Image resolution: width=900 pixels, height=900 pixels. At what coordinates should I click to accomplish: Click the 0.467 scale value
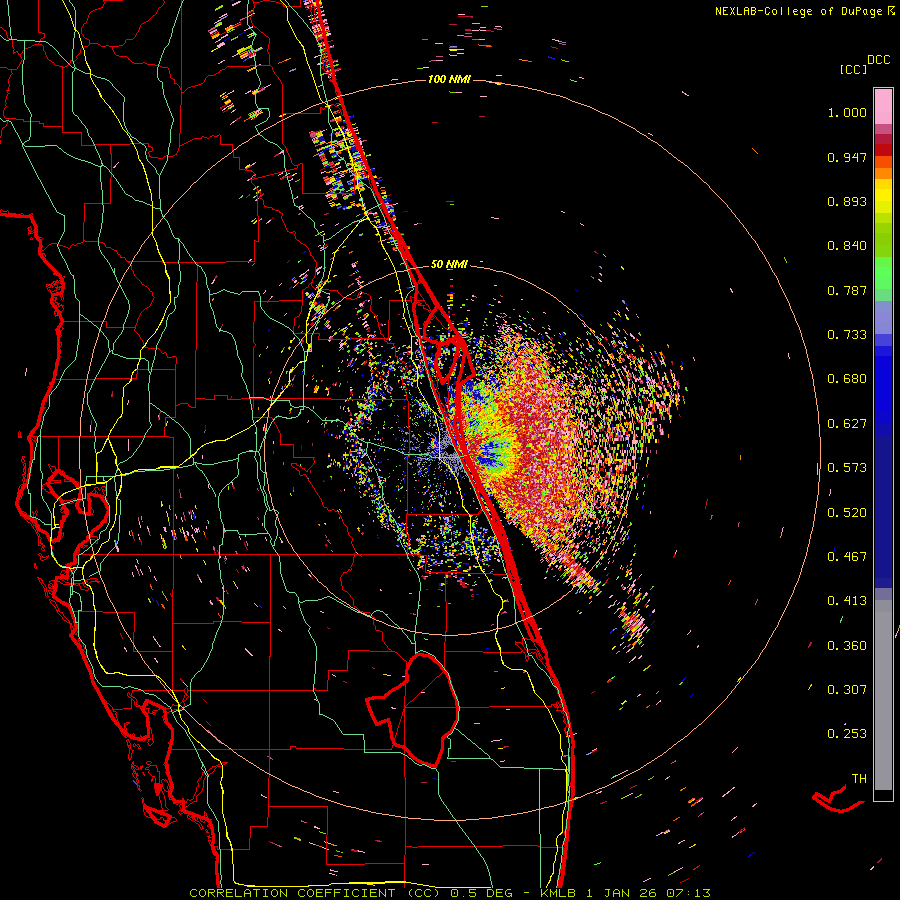847,557
